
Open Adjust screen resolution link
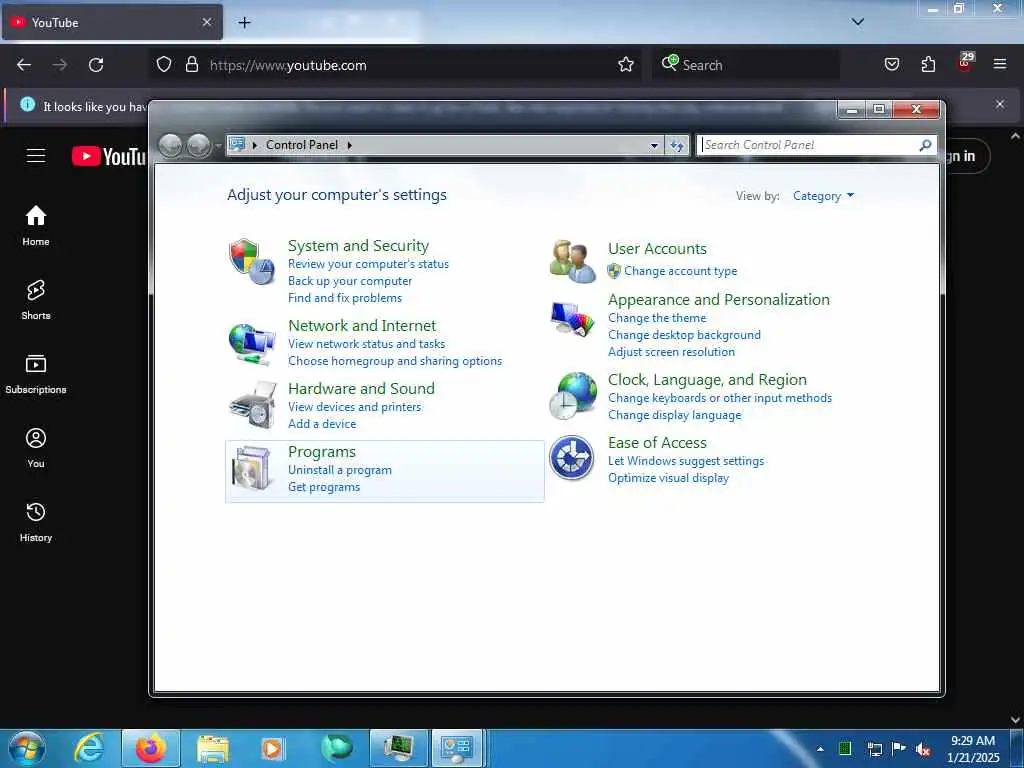pos(671,352)
